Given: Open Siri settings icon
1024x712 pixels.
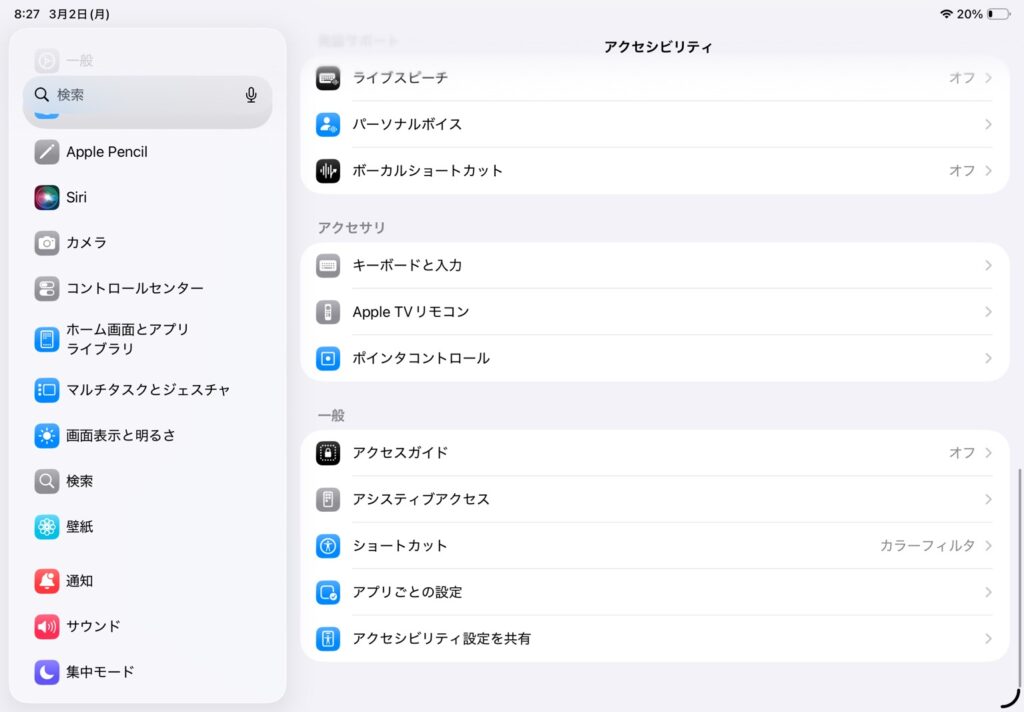Looking at the screenshot, I should [x=47, y=197].
